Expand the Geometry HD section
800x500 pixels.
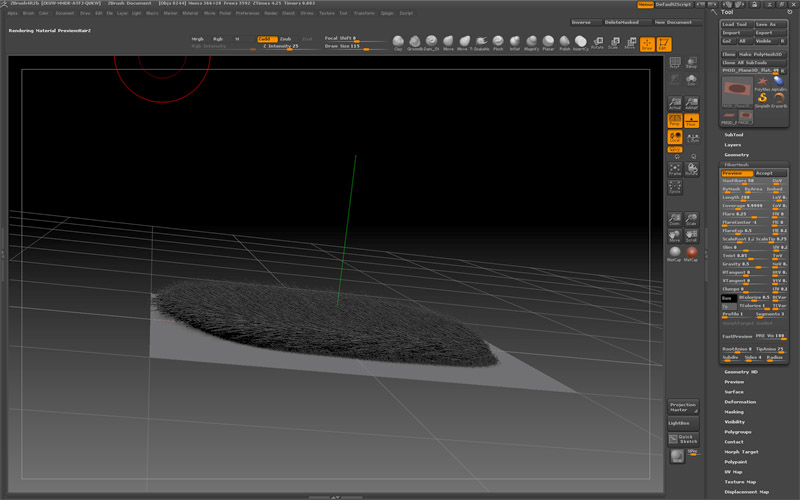[741, 372]
